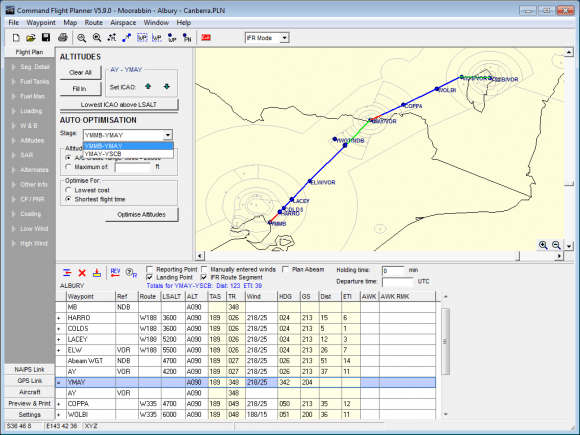Open the NAIPS Link panel
The height and width of the screenshot is (435, 580).
[x=29, y=369]
